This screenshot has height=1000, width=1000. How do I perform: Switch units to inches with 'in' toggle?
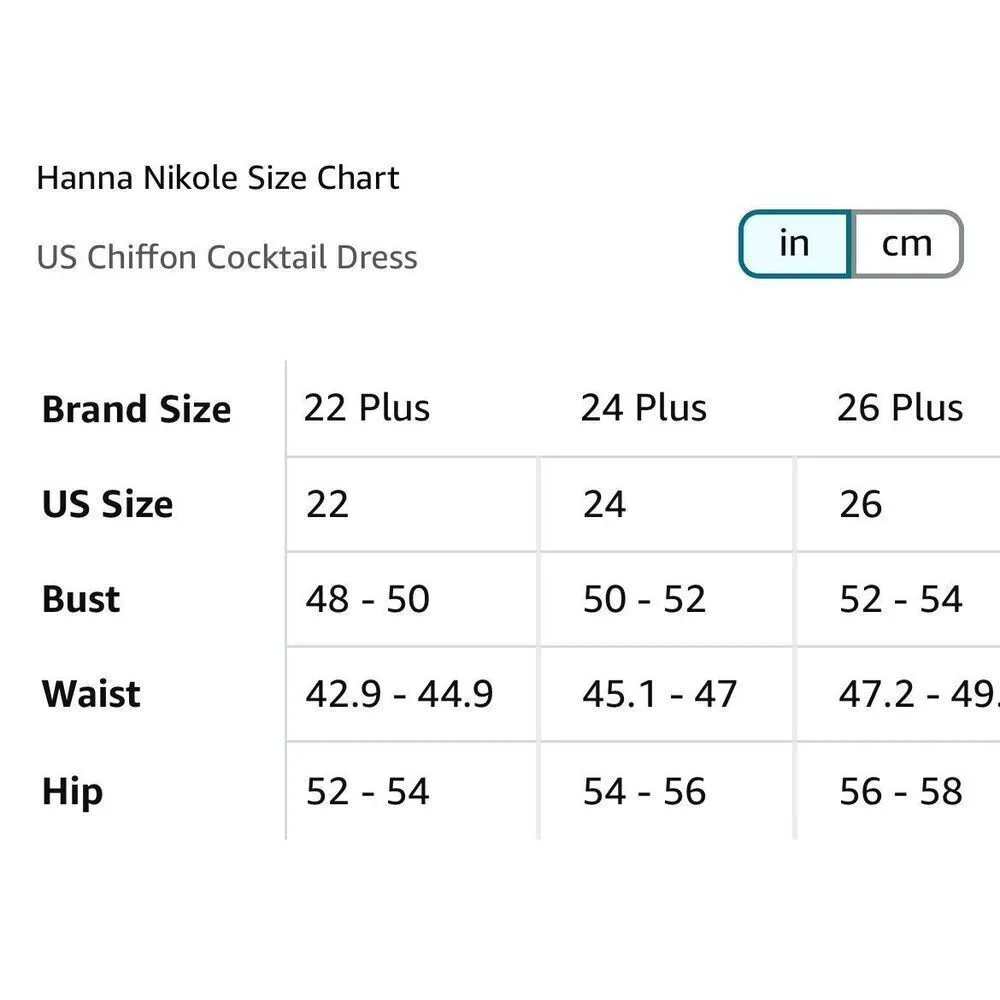(795, 243)
